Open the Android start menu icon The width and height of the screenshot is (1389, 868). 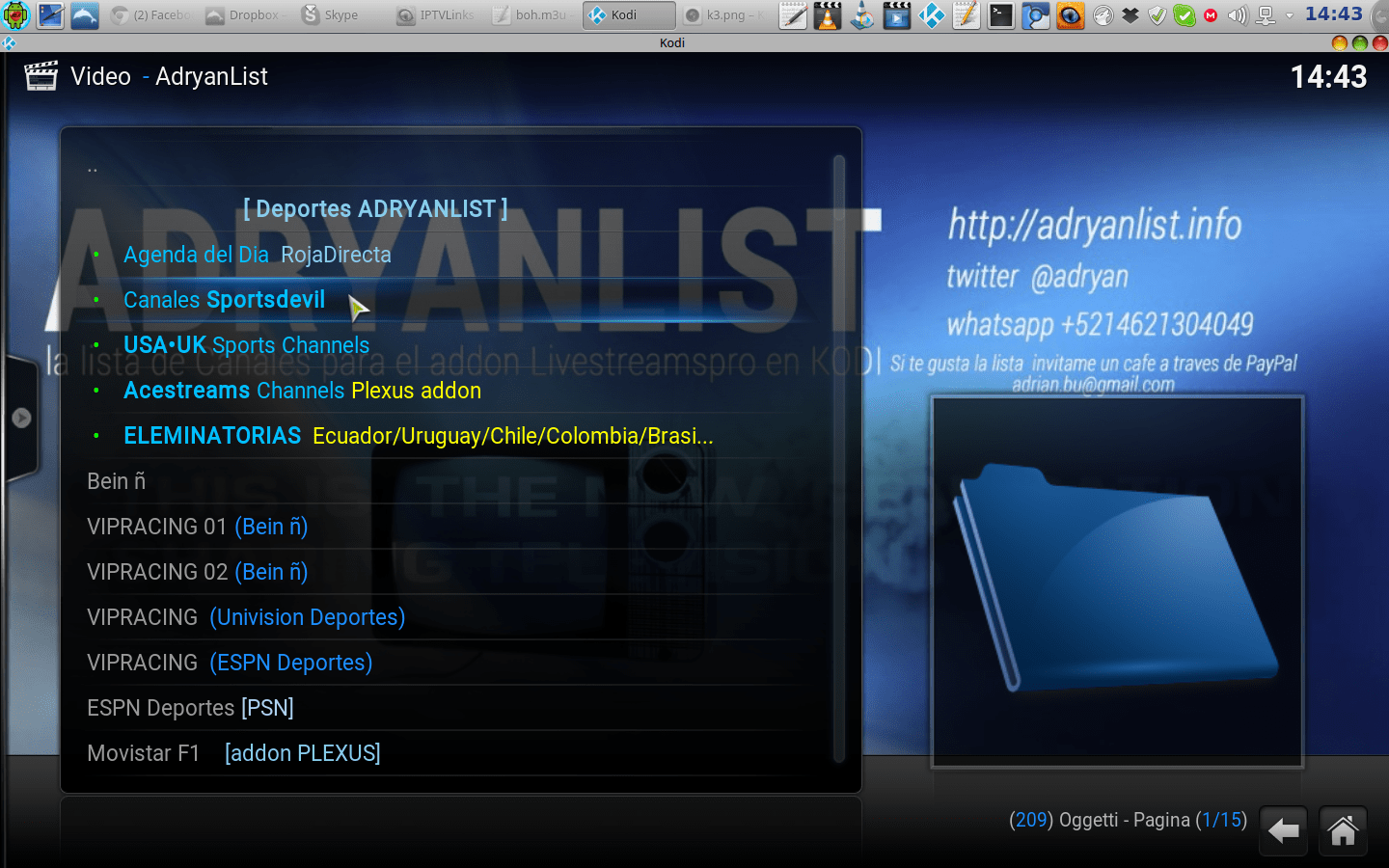point(16,15)
